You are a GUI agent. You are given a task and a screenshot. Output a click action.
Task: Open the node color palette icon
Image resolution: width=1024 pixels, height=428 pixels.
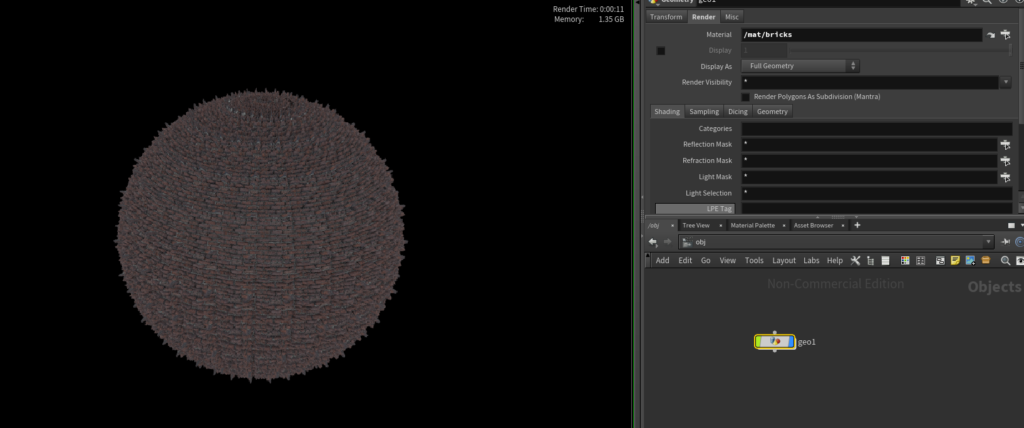pyautogui.click(x=905, y=260)
